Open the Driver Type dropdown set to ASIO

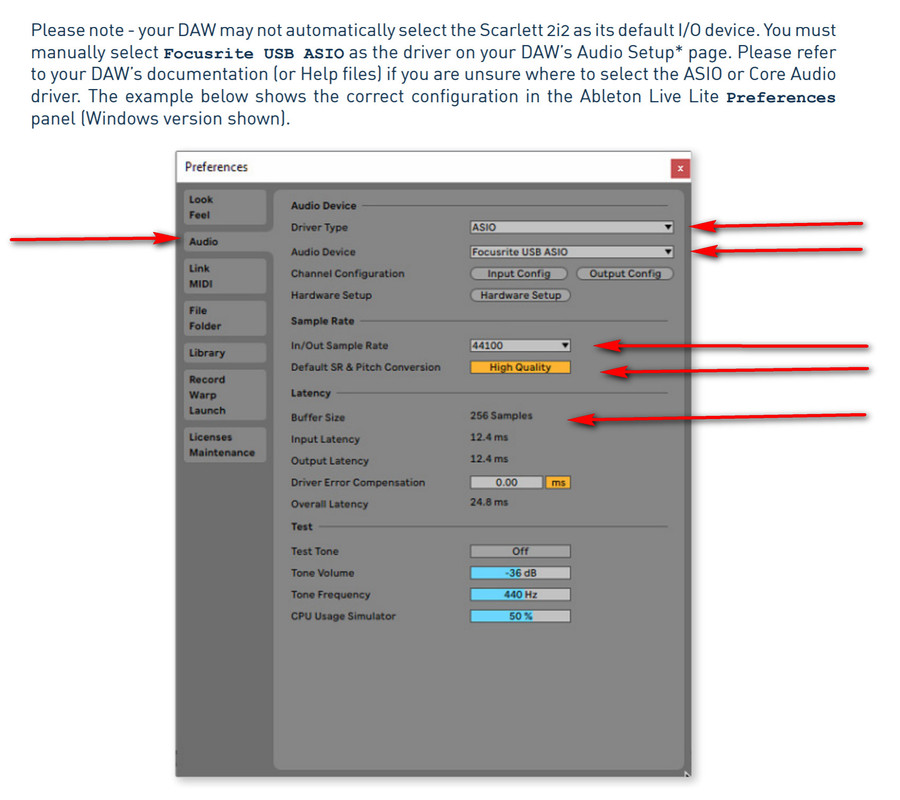[x=572, y=227]
